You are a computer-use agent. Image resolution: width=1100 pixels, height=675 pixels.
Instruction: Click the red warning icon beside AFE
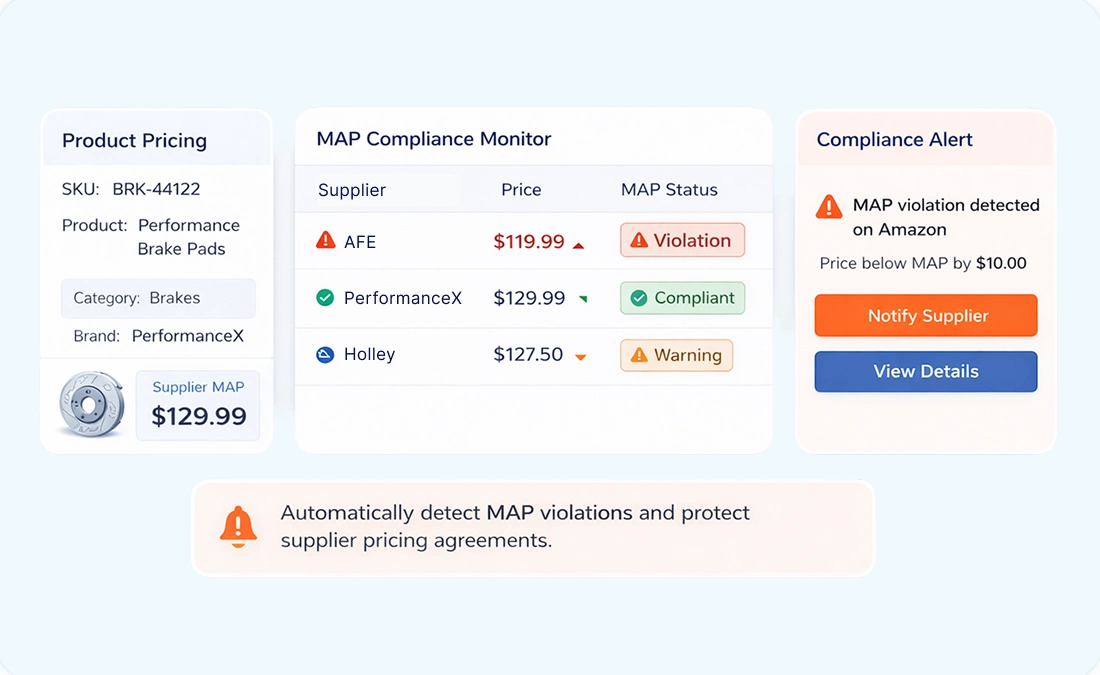click(x=325, y=240)
